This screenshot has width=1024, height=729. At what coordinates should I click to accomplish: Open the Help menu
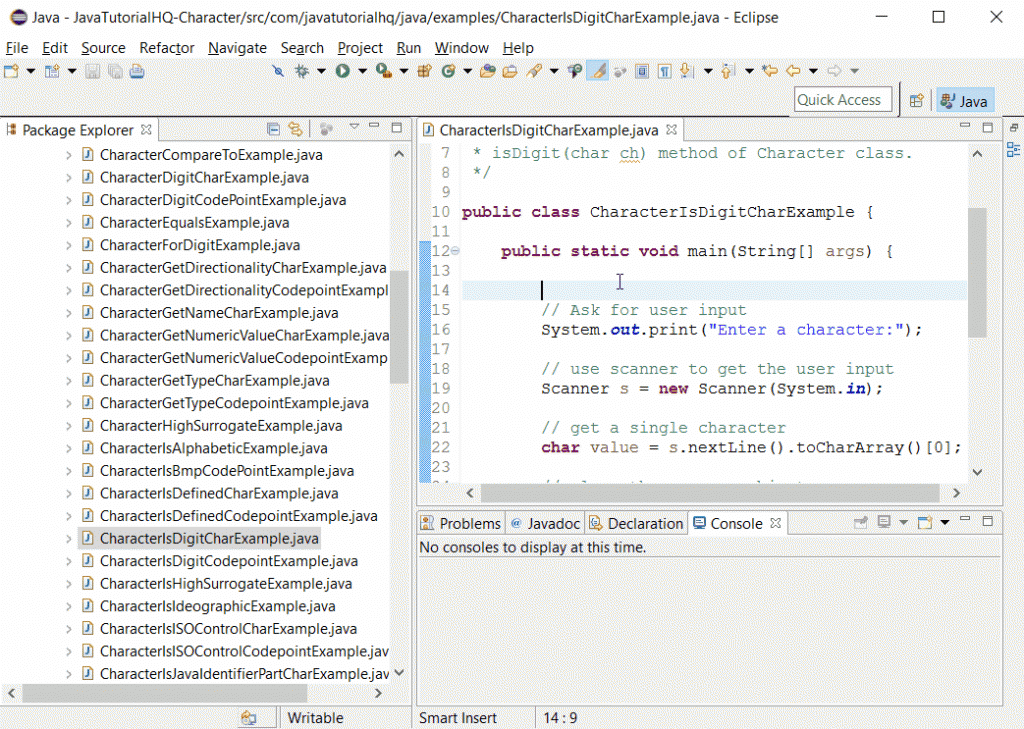(518, 48)
